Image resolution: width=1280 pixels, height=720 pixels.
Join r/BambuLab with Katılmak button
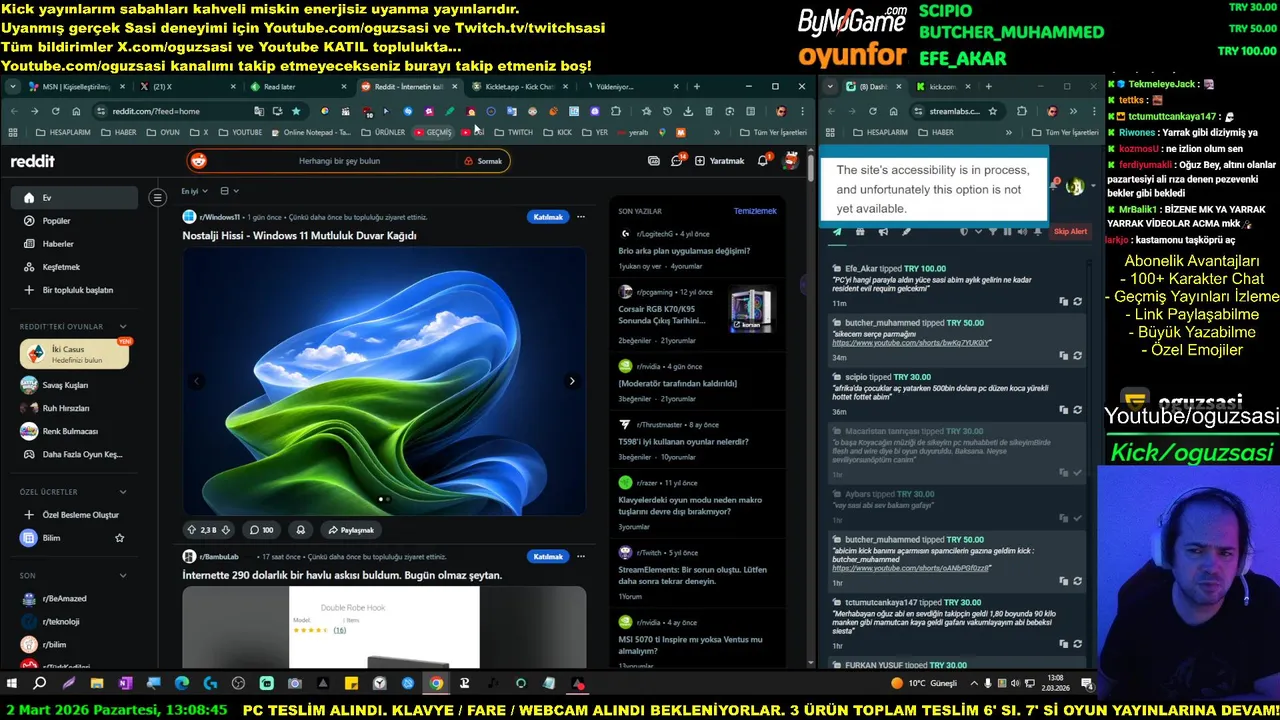pos(548,556)
